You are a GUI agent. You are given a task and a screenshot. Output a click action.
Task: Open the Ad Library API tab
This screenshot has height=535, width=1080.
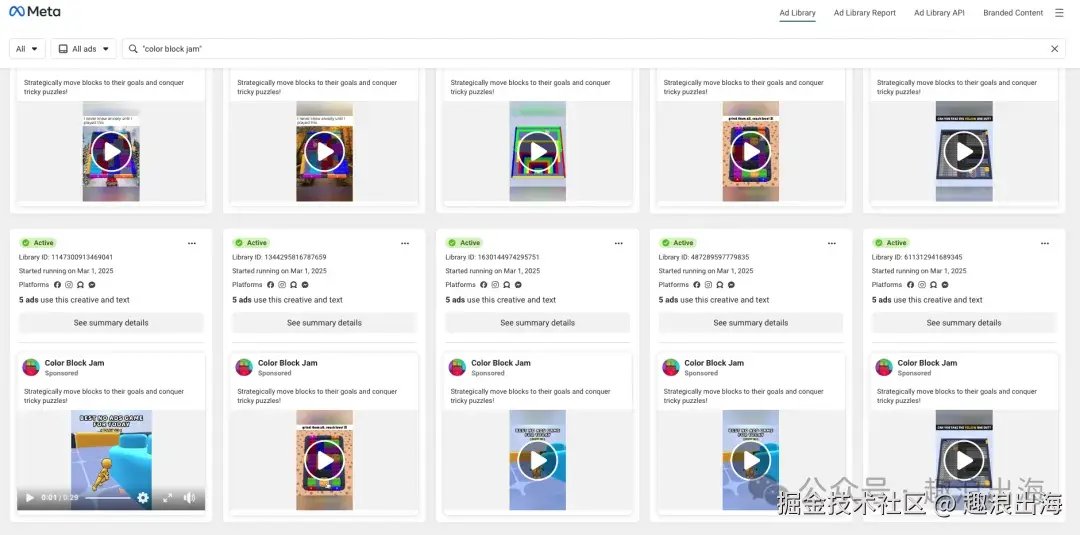[939, 12]
